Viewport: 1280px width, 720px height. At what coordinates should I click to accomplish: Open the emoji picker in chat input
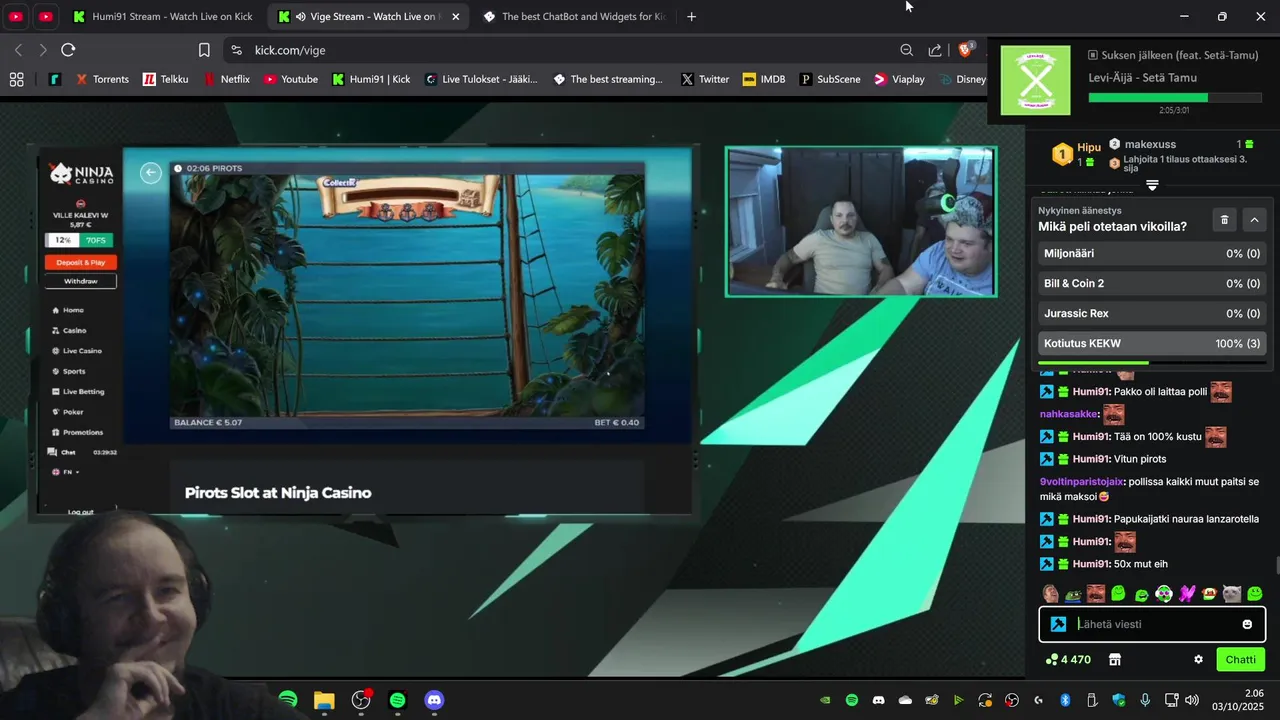(1247, 624)
